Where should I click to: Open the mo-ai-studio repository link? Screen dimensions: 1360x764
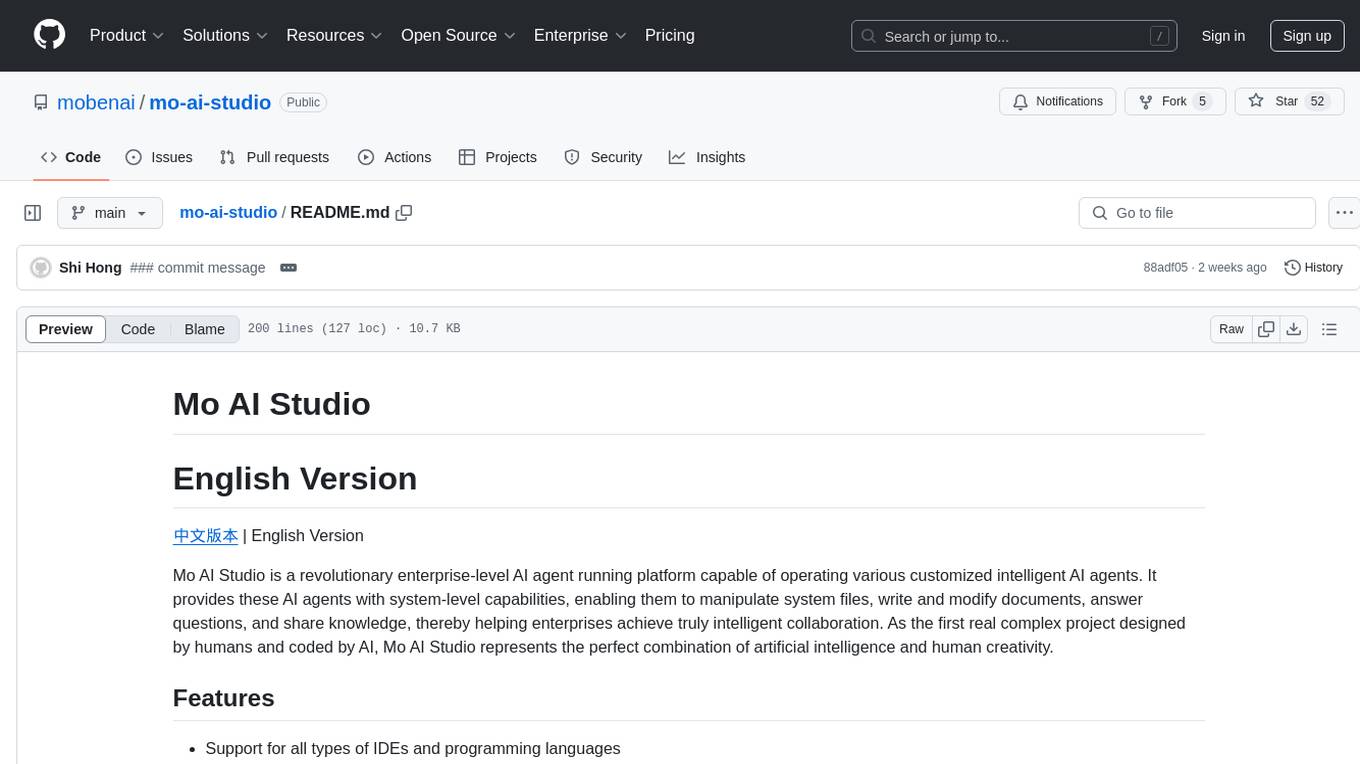210,102
